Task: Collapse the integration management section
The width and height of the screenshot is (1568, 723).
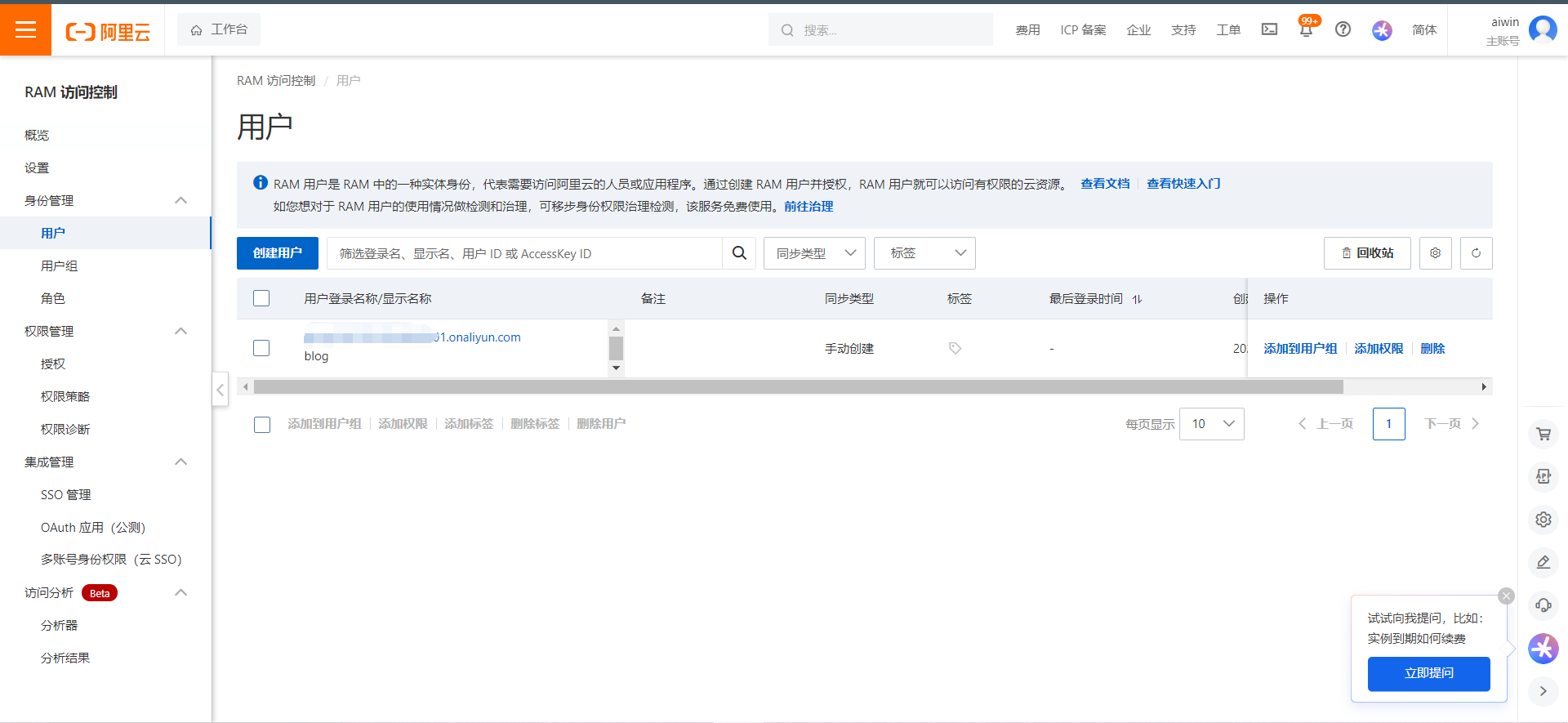Action: [x=181, y=462]
